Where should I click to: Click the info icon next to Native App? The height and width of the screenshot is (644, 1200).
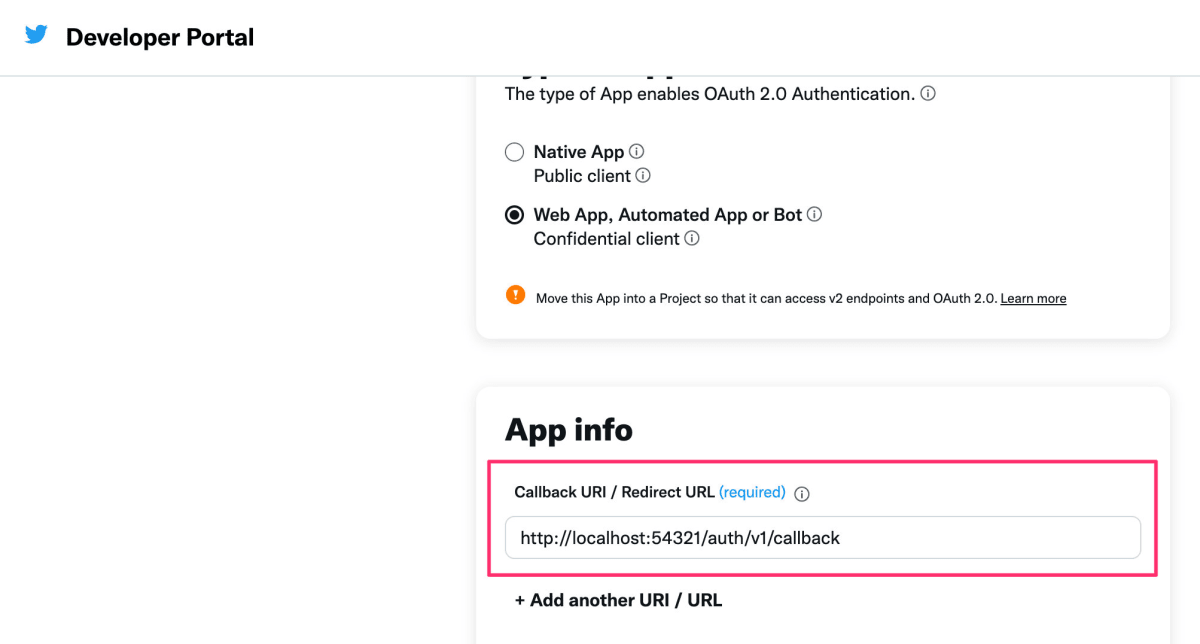(x=636, y=151)
